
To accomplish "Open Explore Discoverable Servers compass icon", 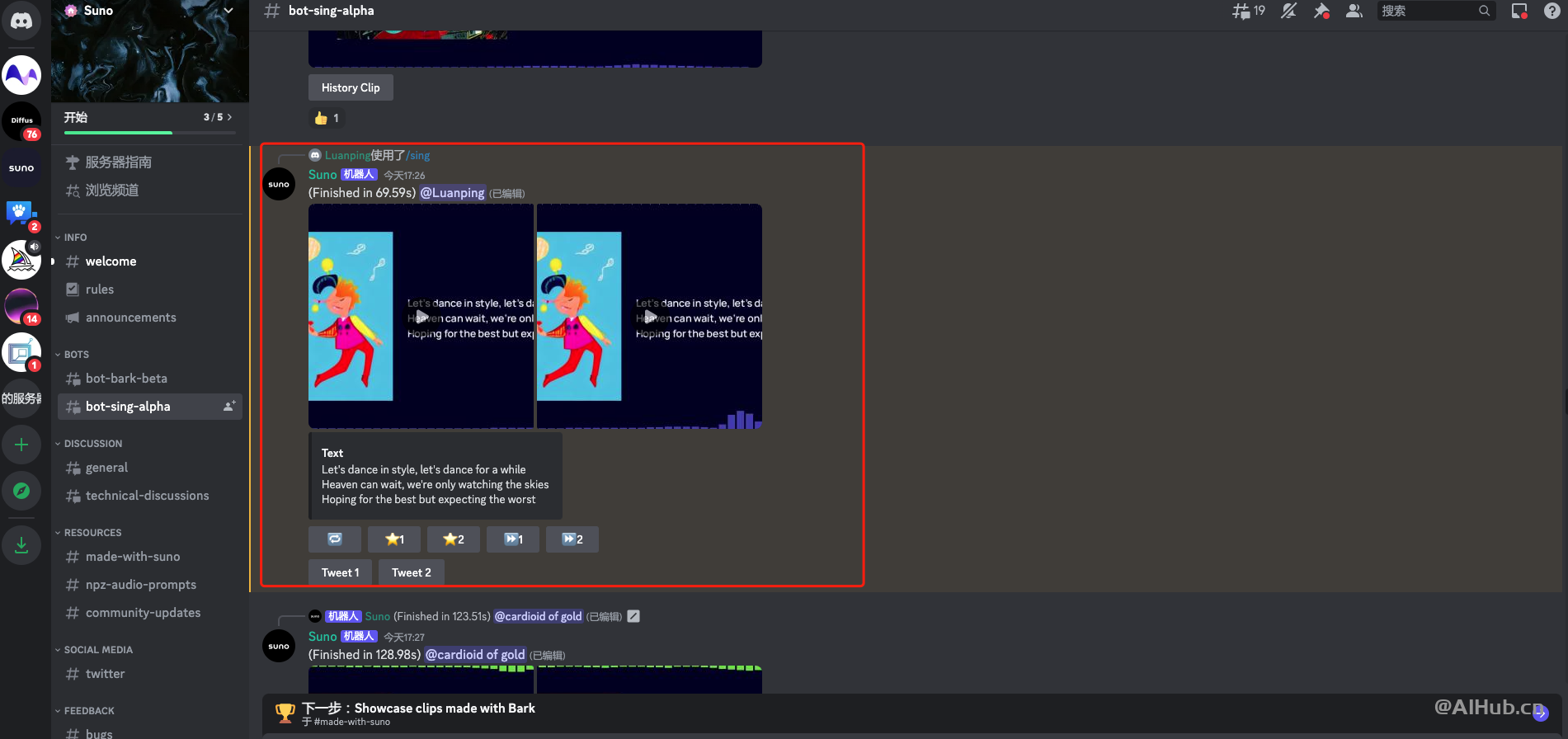I will click(21, 491).
